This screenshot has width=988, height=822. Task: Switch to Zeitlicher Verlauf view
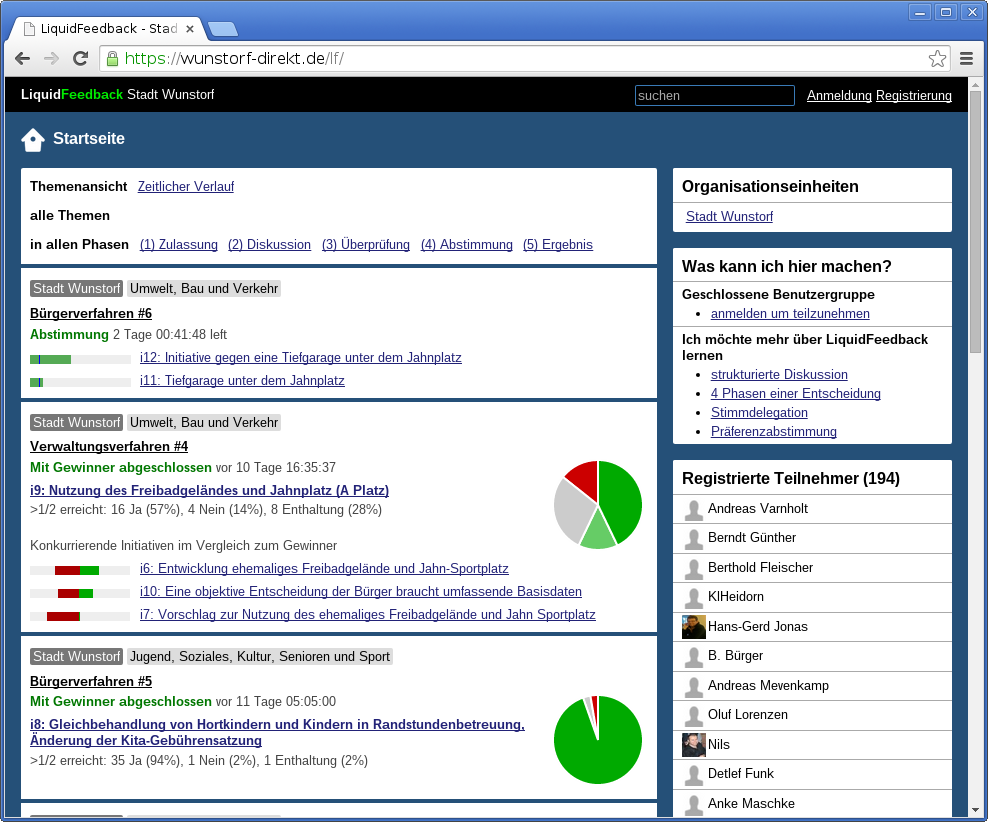coord(185,186)
